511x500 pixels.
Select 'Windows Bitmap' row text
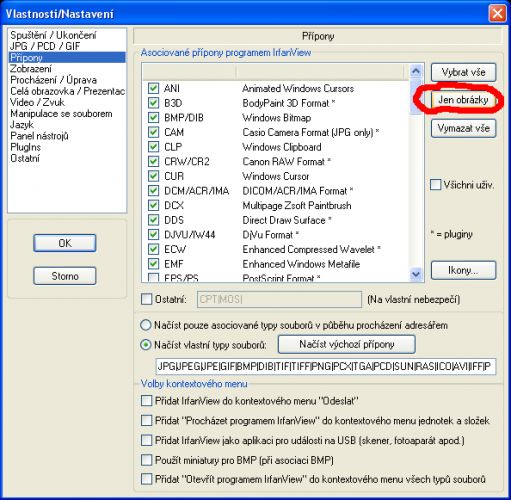coord(277,118)
